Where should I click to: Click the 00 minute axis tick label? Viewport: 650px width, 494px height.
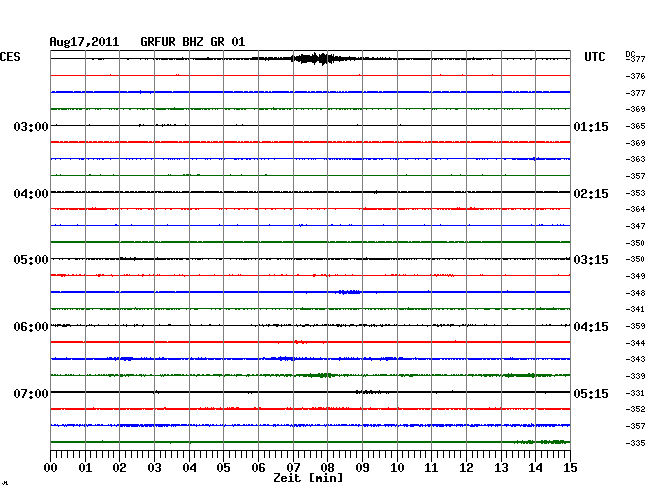(x=51, y=467)
